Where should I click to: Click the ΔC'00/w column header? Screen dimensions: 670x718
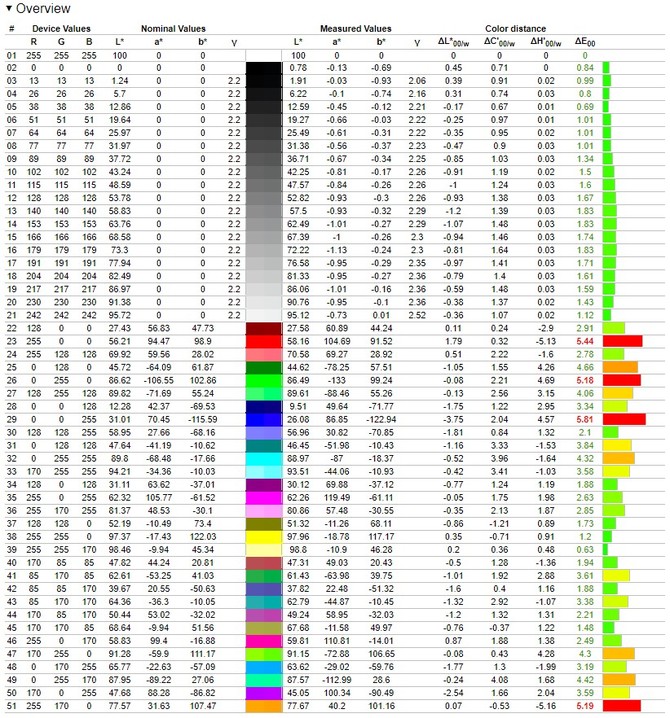point(499,42)
